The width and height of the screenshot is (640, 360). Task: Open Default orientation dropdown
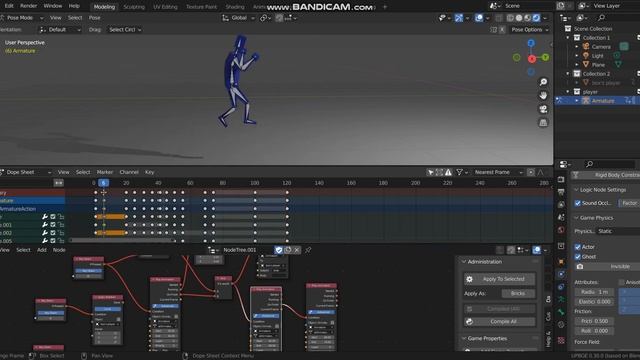[60, 30]
